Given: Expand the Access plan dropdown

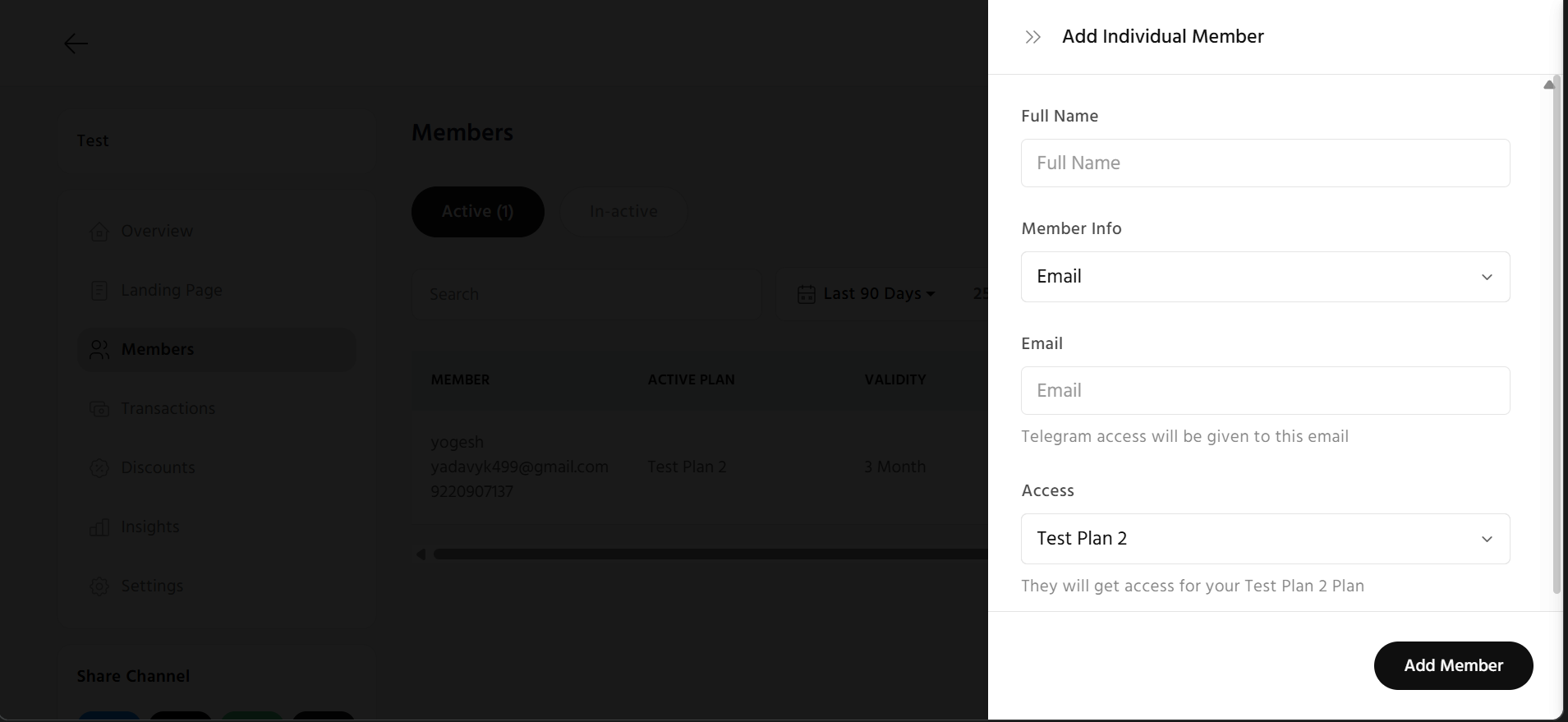Looking at the screenshot, I should click(1265, 539).
